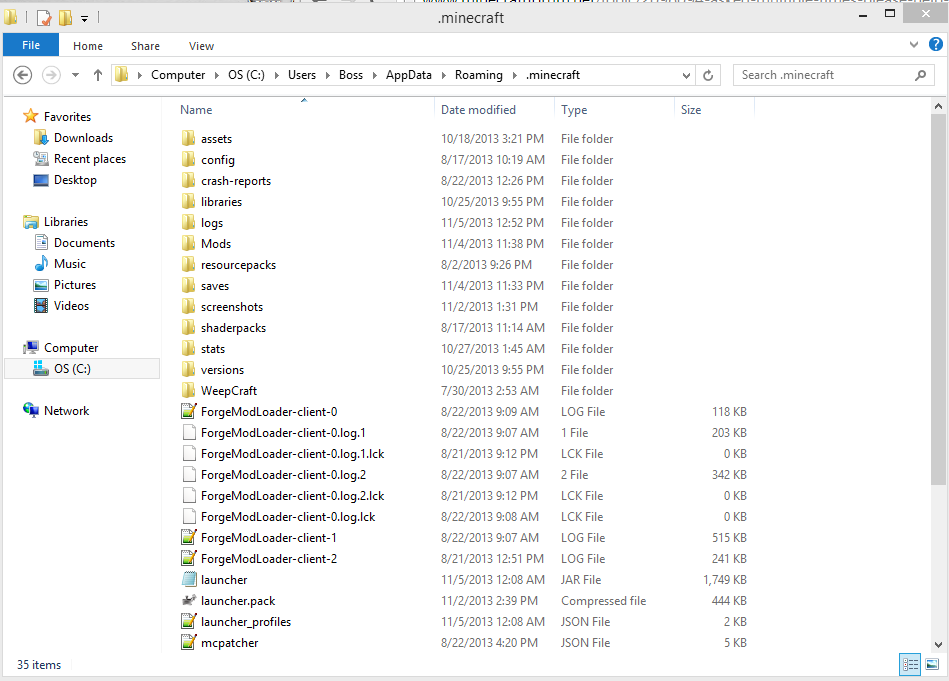
Task: Expand breadcrumb arrow after Roaming
Action: 514,75
